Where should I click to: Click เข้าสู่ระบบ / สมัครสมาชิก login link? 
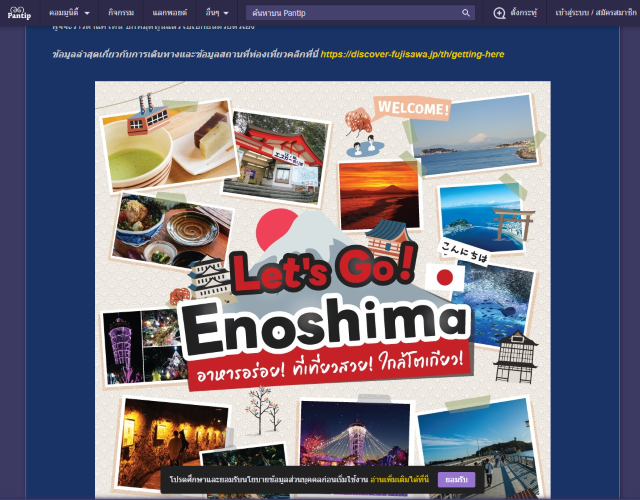pyautogui.click(x=596, y=13)
